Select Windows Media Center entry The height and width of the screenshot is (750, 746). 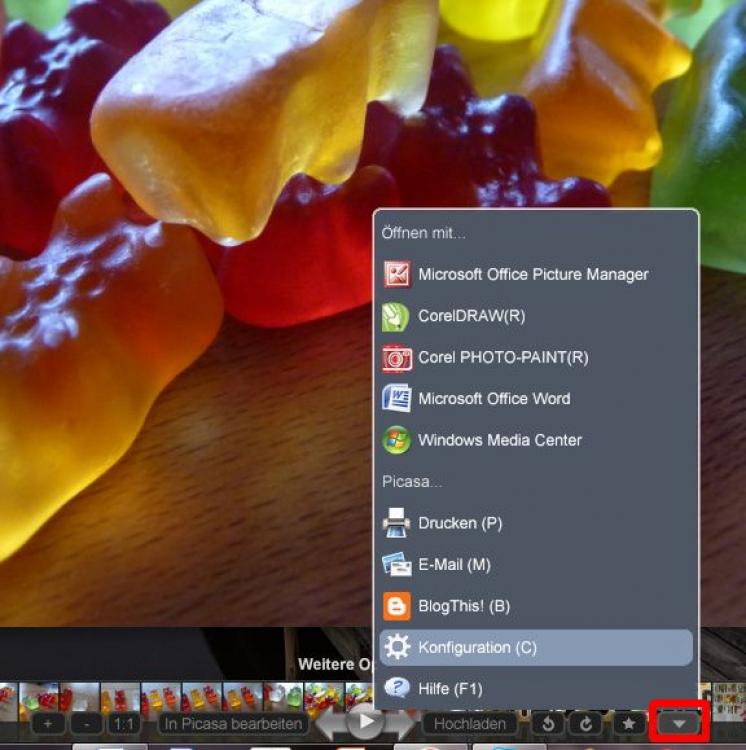pos(499,440)
